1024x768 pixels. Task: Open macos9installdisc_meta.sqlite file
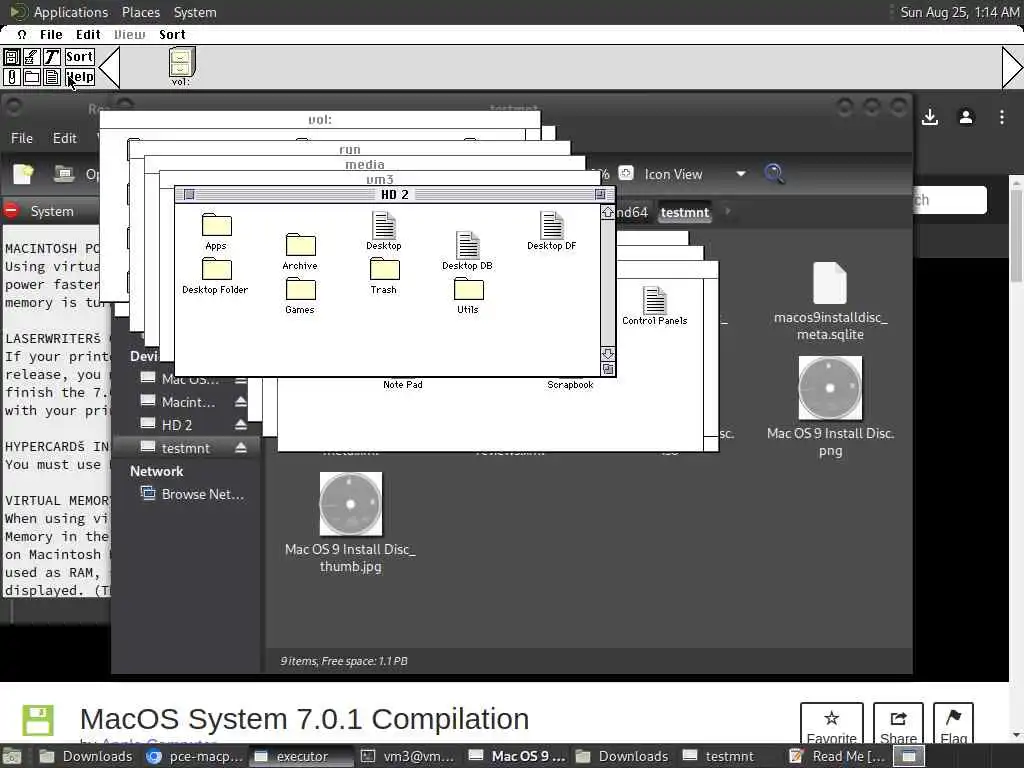830,301
